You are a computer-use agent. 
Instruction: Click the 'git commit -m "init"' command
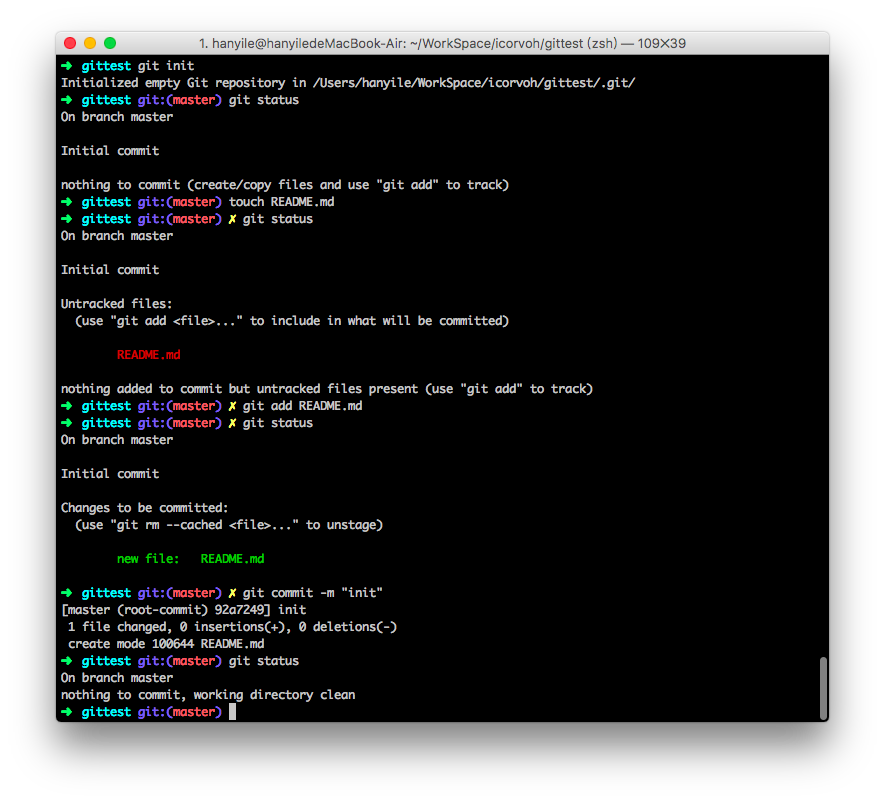[313, 593]
